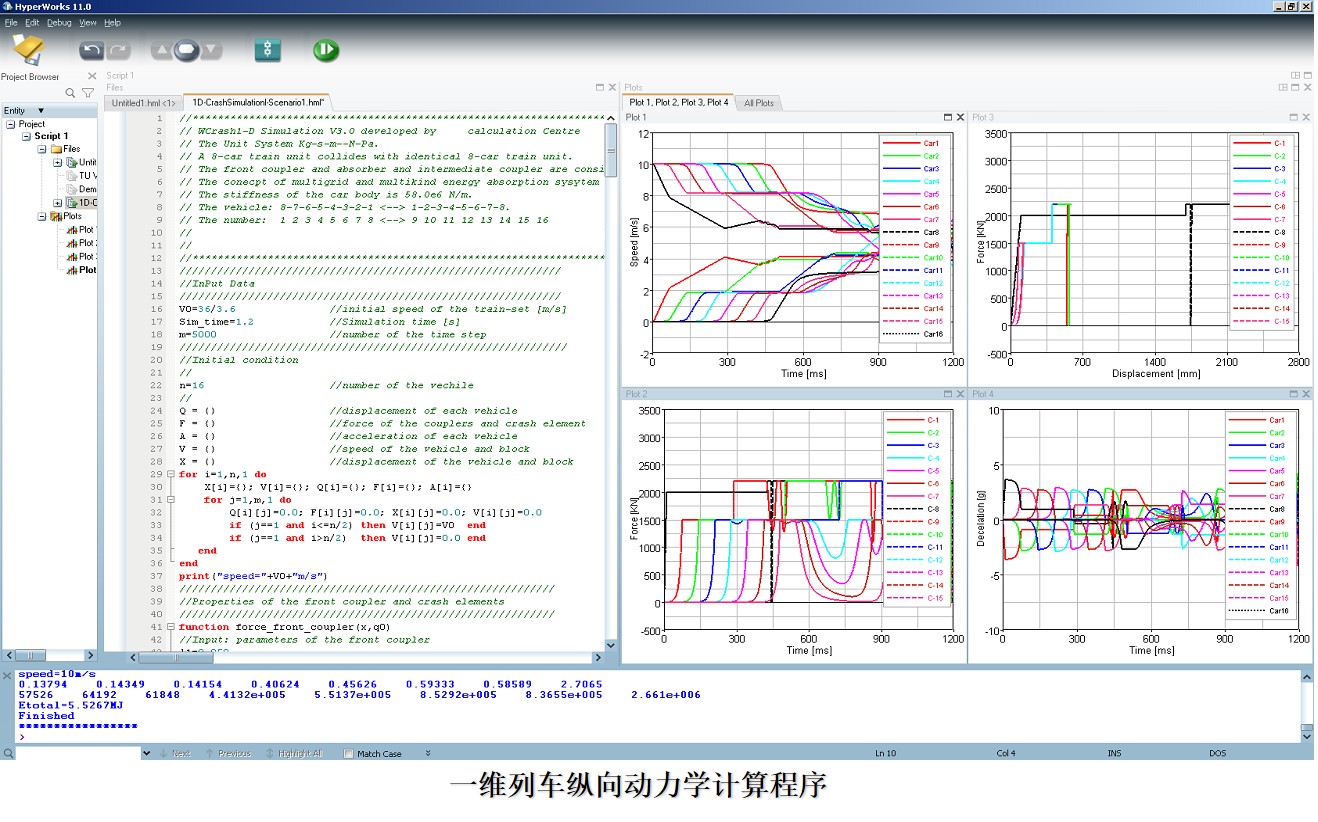Switch to 1D-CrashSimulationI-Scenario1.hml tab
The width and height of the screenshot is (1318, 822).
coord(258,103)
